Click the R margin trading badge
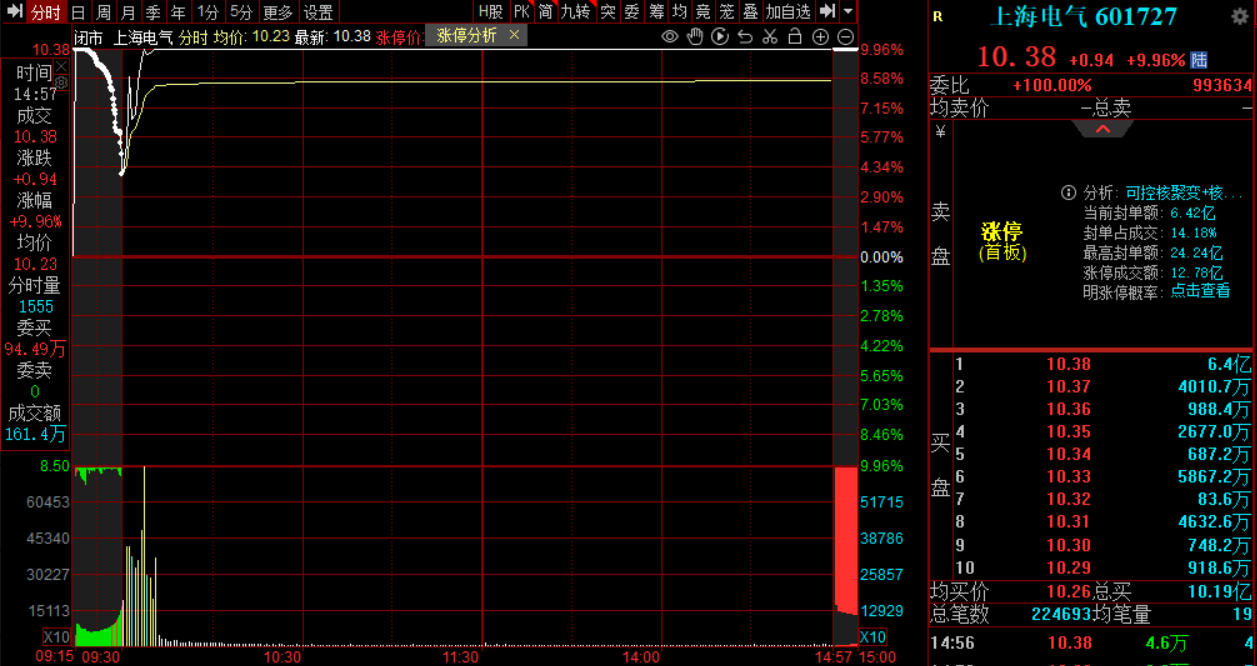The width and height of the screenshot is (1257, 666). pyautogui.click(x=937, y=16)
